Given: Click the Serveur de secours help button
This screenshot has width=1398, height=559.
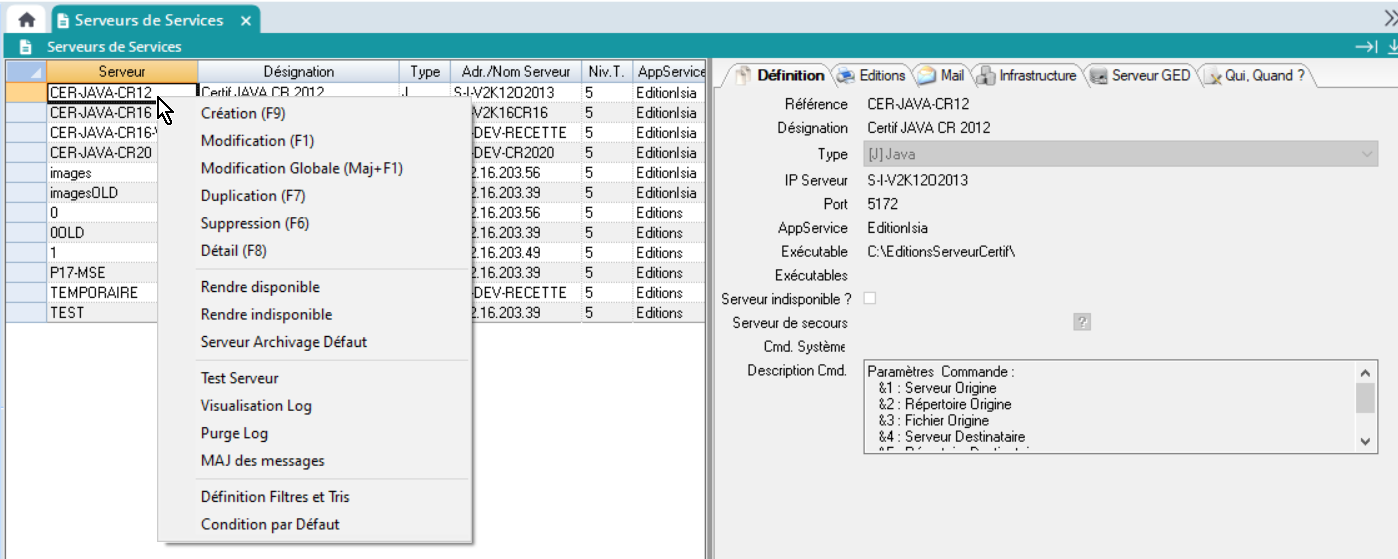Looking at the screenshot, I should [x=1081, y=322].
